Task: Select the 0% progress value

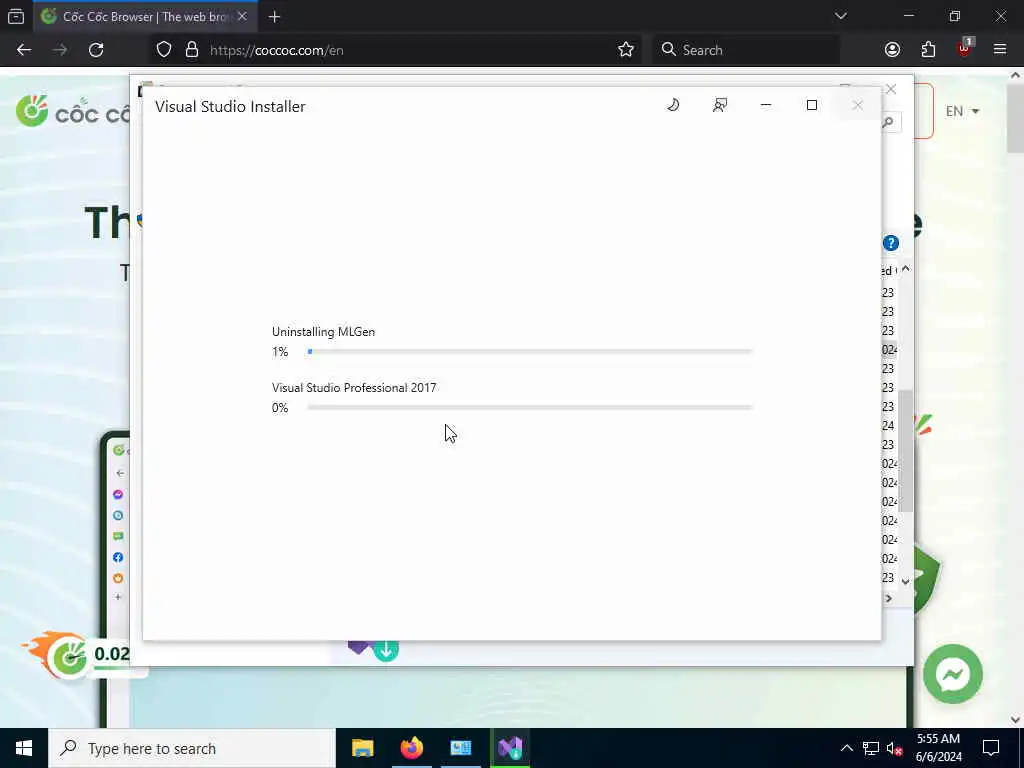Action: tap(280, 408)
